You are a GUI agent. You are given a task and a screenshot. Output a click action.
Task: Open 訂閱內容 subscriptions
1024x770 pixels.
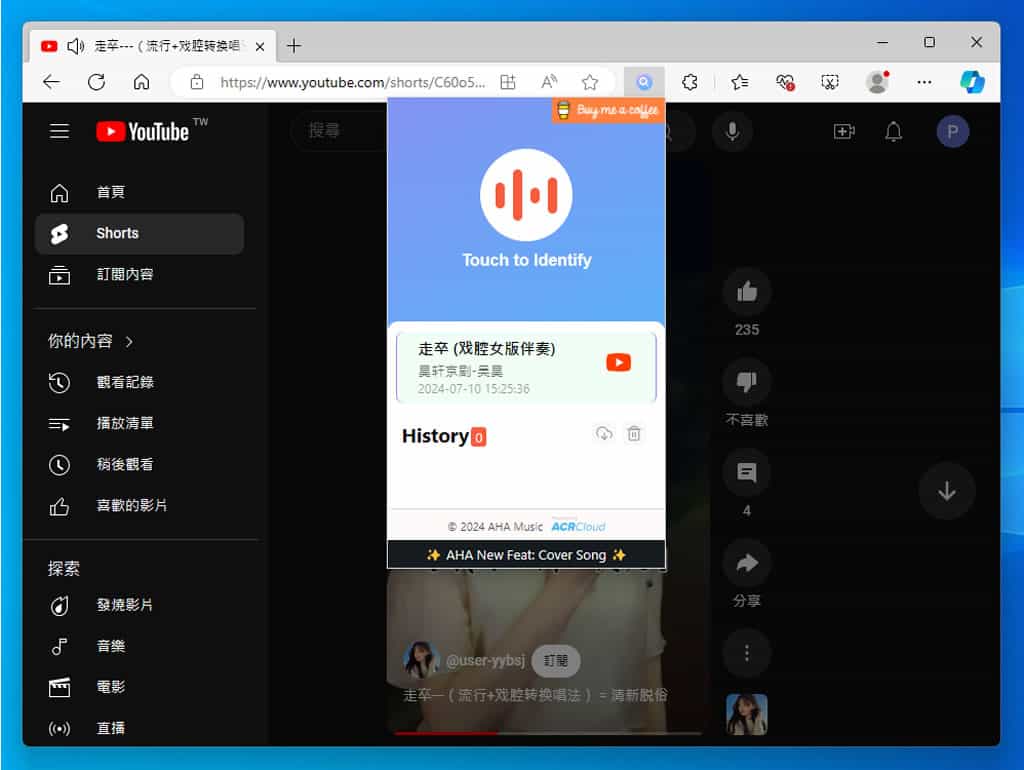140,275
